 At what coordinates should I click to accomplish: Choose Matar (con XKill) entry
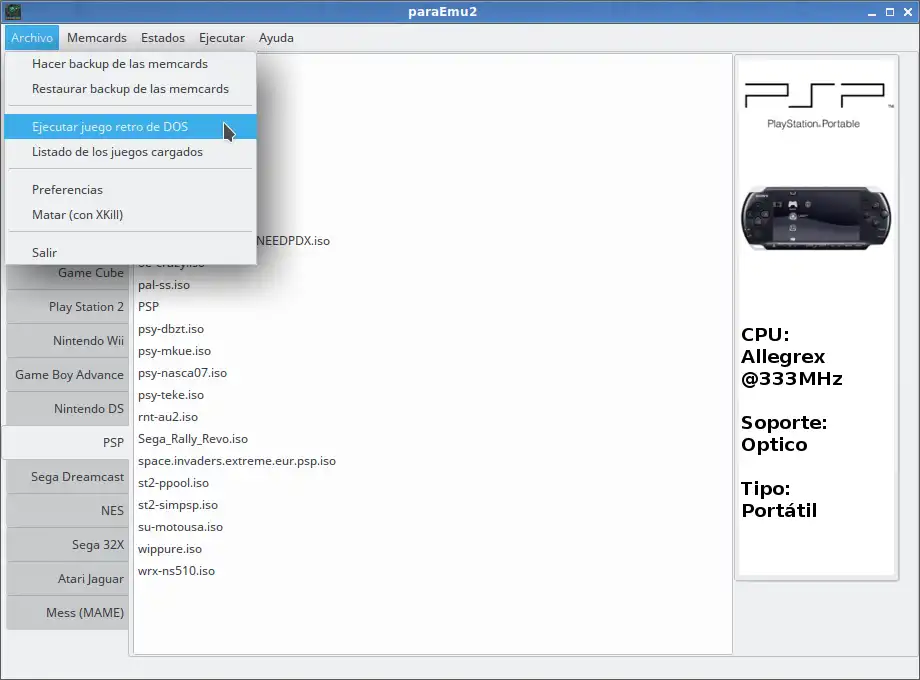pos(130,215)
